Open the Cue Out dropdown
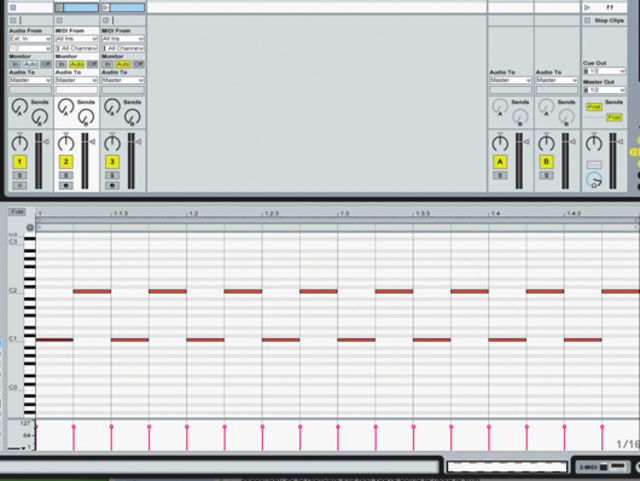This screenshot has height=481, width=640. (x=604, y=71)
